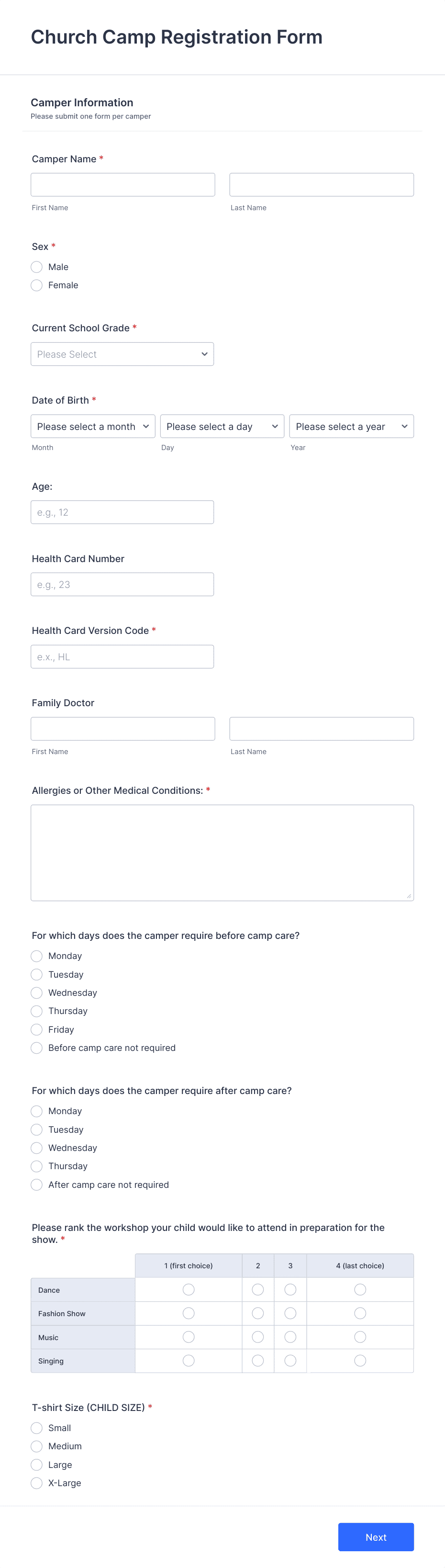Expand the birth year dropdown
445x1568 pixels.
click(351, 426)
